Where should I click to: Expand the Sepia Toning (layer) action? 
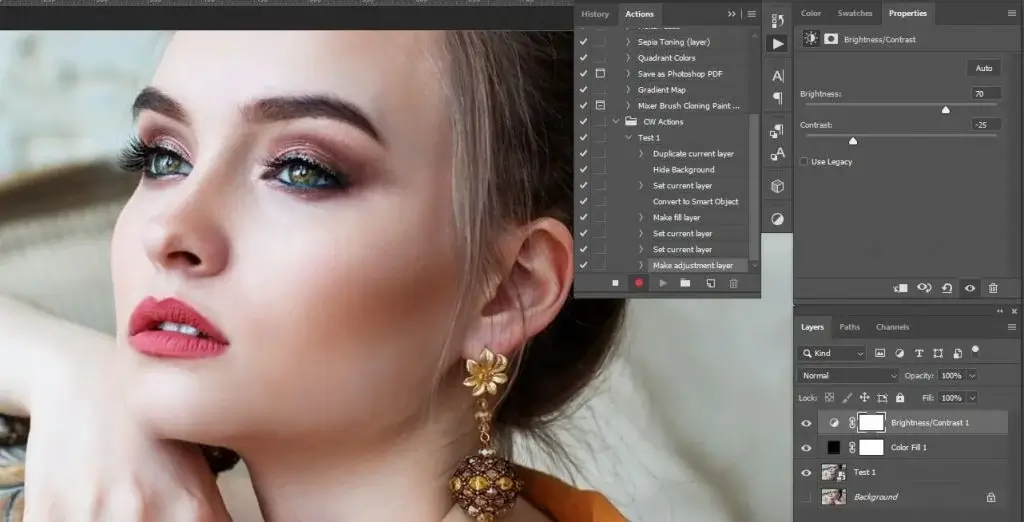628,42
